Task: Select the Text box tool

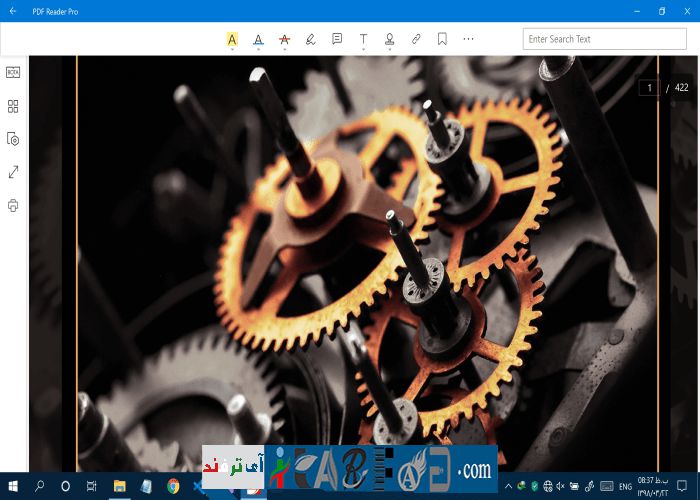Action: tap(363, 39)
